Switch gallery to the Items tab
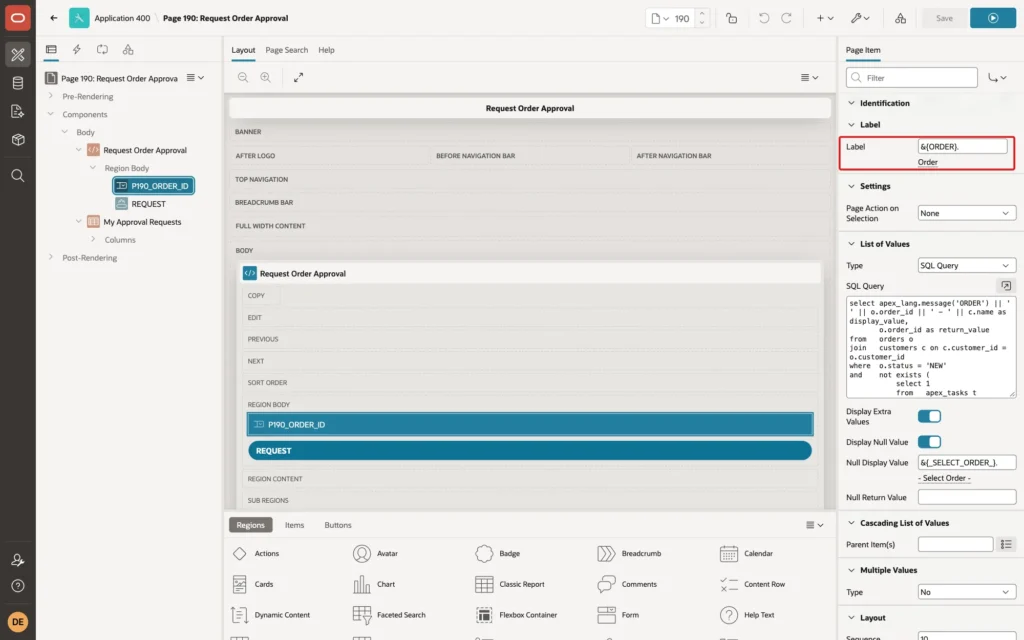 click(x=294, y=525)
